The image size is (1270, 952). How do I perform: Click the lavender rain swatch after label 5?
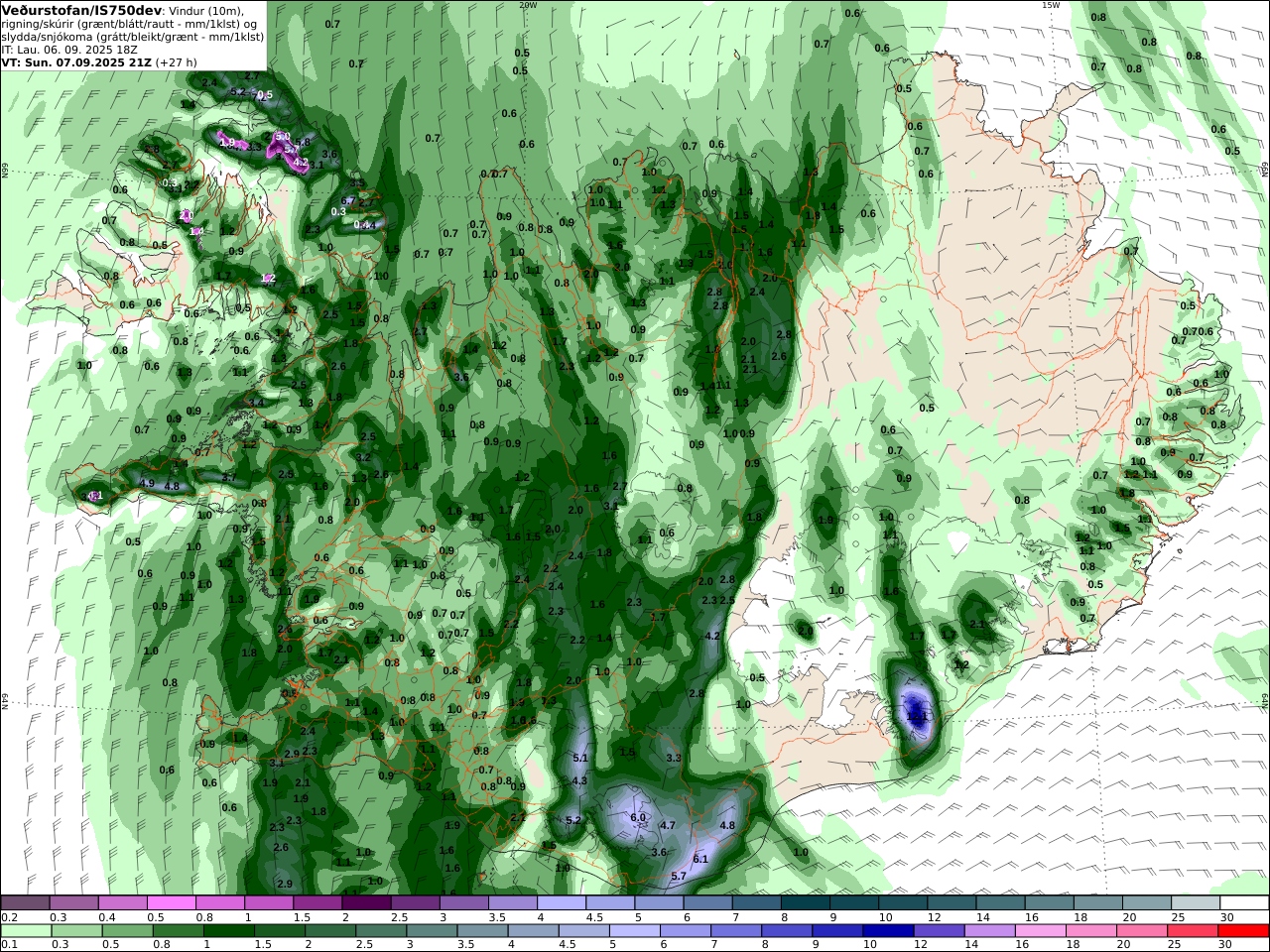coord(633,931)
